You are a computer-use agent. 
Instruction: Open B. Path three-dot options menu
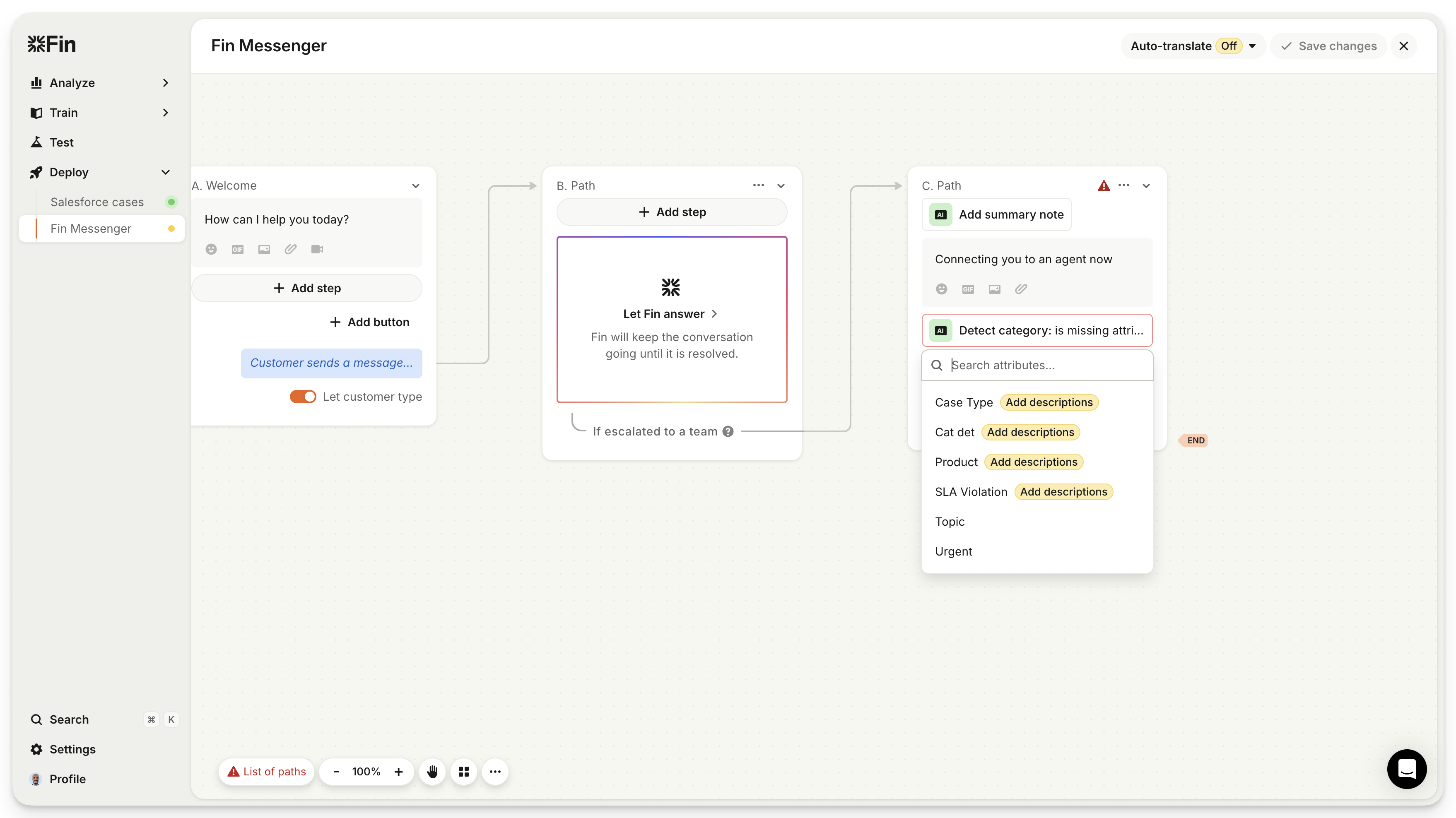tap(759, 185)
